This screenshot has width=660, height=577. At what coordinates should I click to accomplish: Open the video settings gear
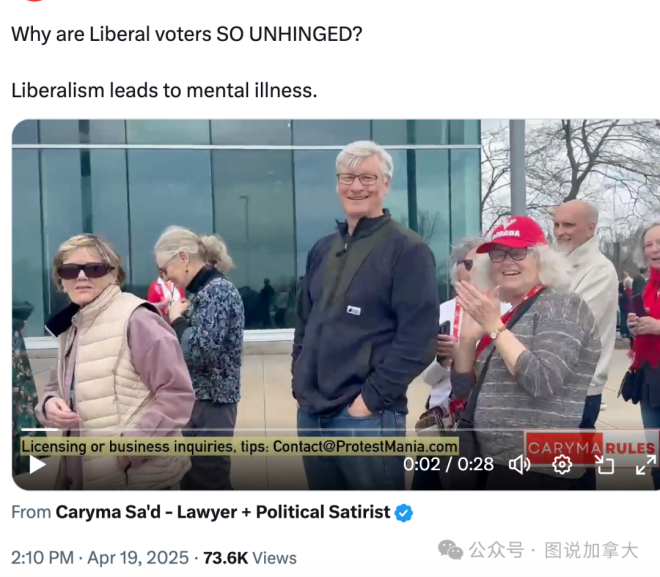(x=562, y=465)
